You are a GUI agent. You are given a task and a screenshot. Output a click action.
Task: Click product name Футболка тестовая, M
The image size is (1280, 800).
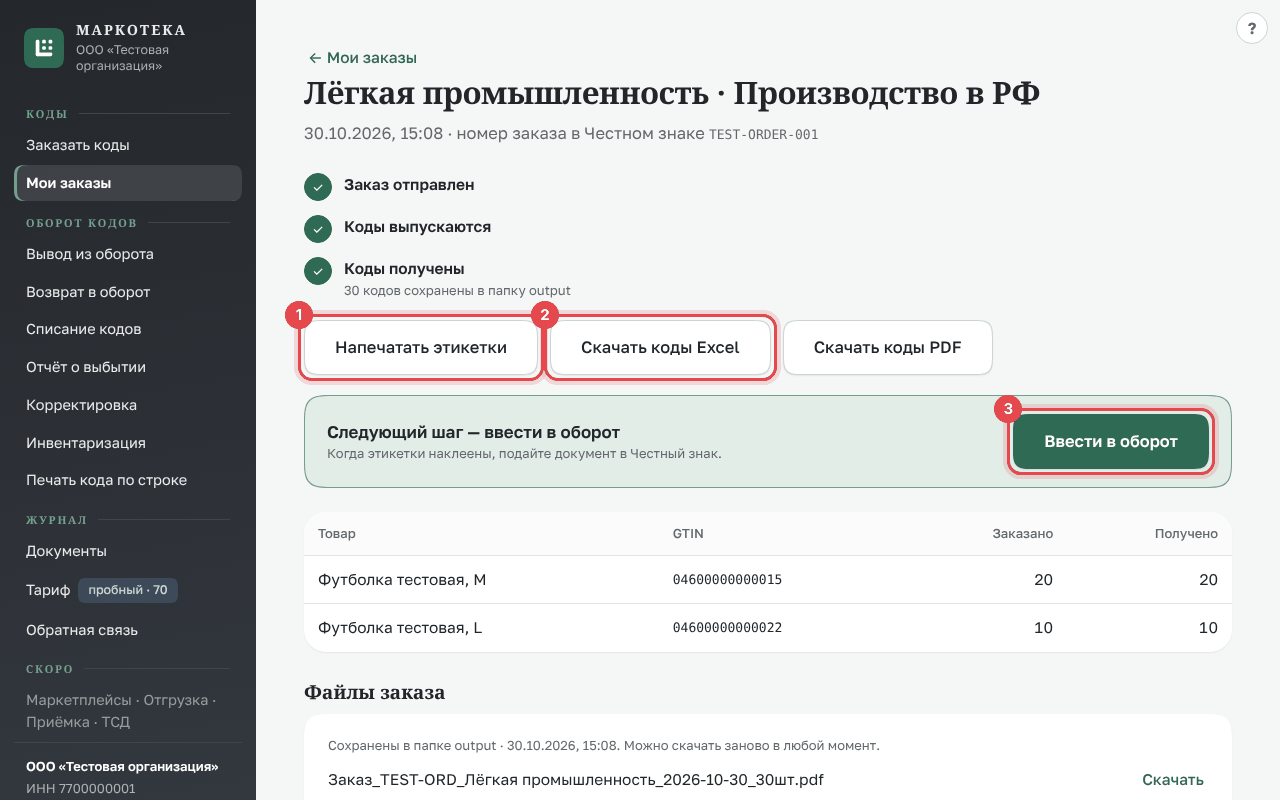(x=402, y=580)
